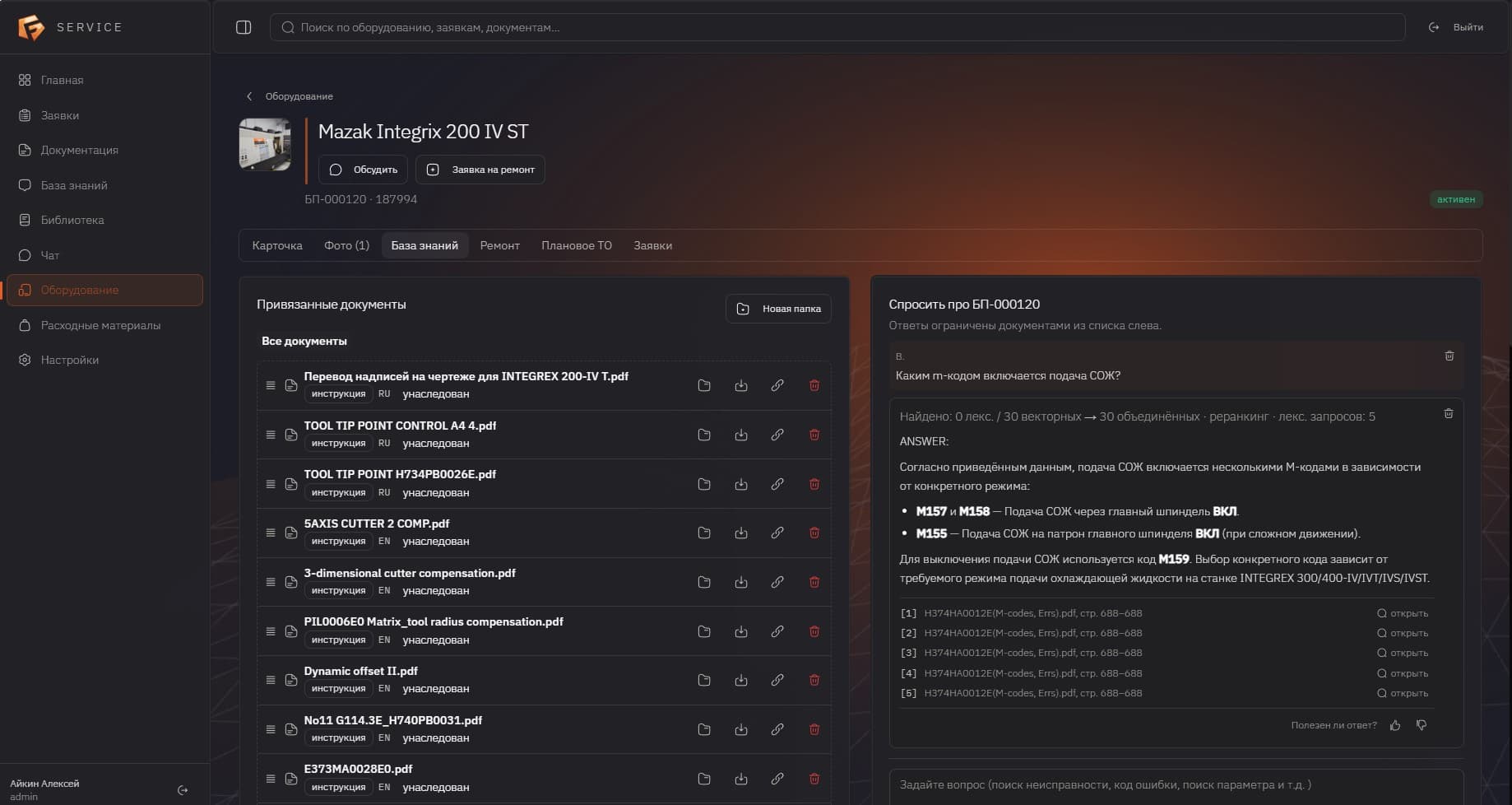Image resolution: width=1512 pixels, height=805 pixels.
Task: Open Документация in the sidebar
Action: click(104, 150)
